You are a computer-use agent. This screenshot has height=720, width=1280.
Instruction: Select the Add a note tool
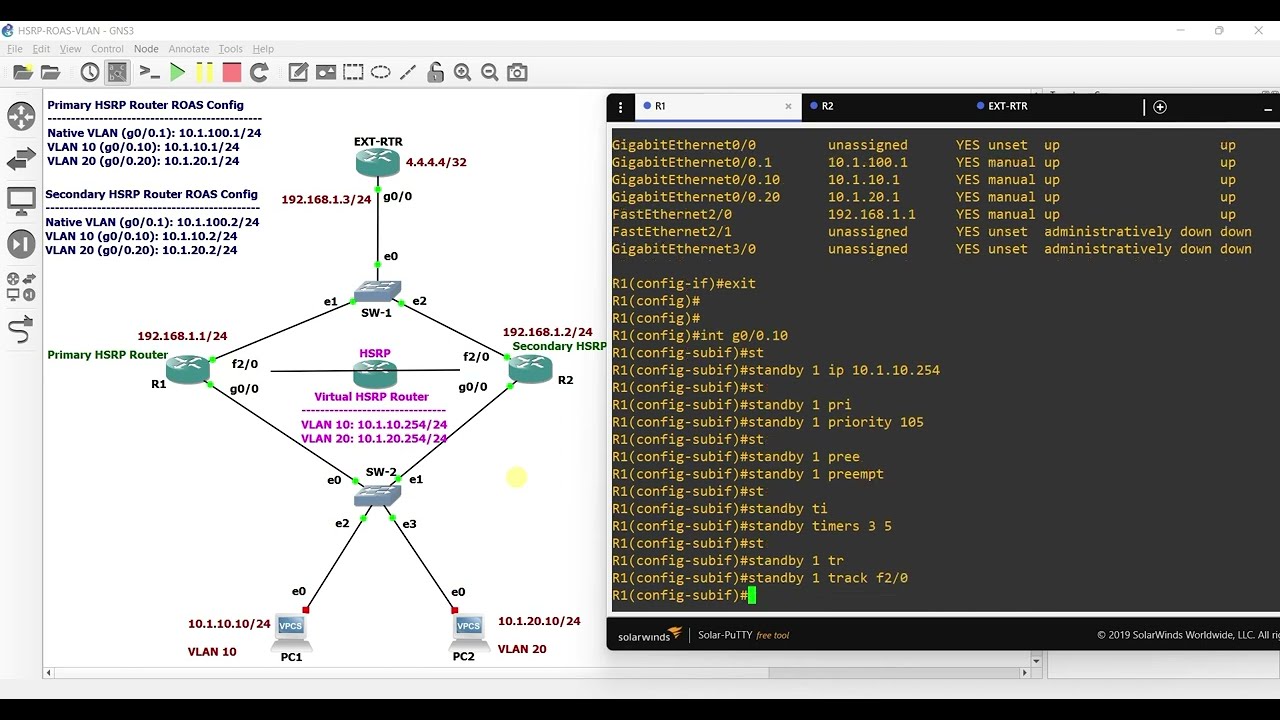tap(298, 72)
